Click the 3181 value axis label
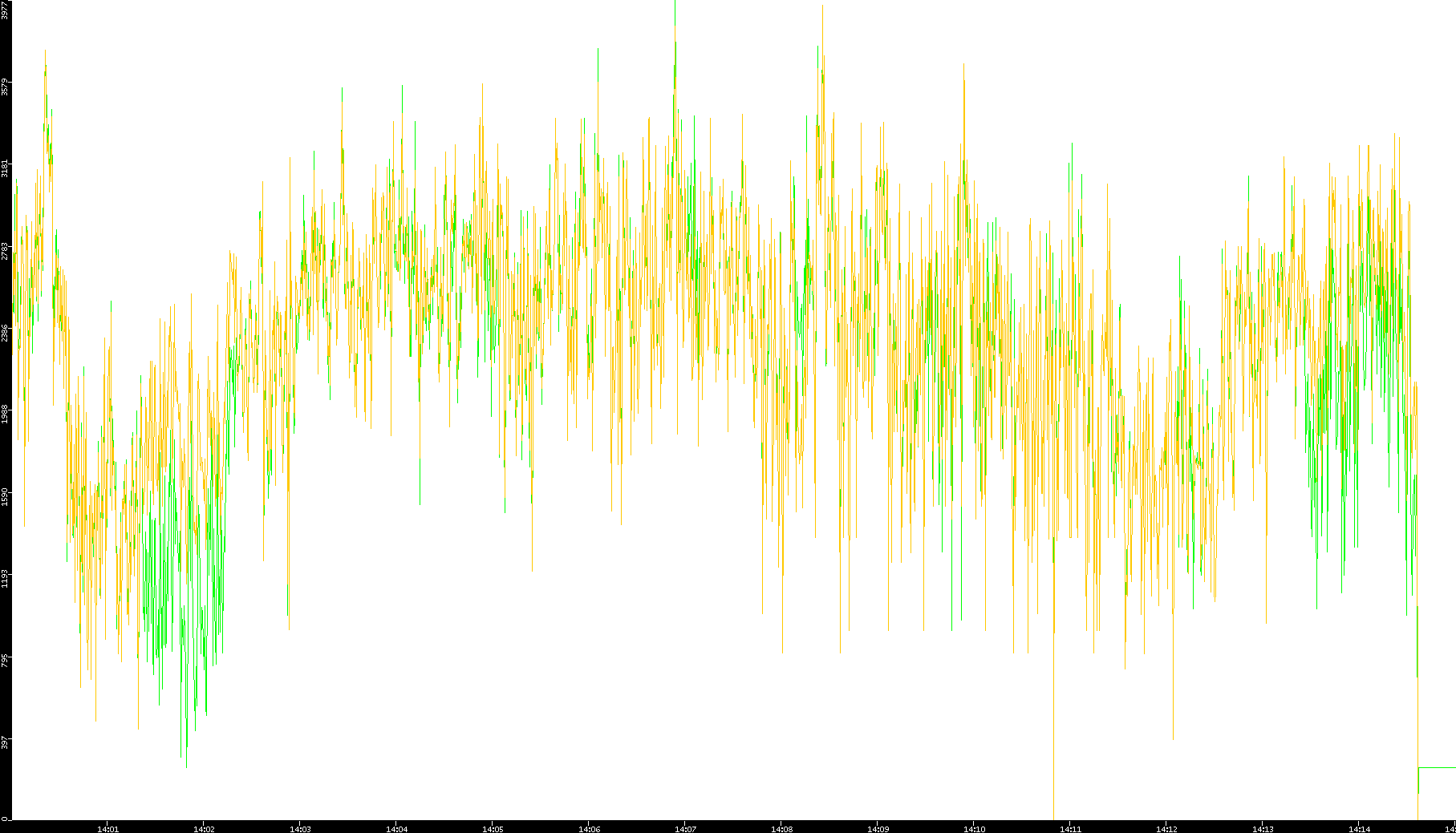Viewport: 1456px width, 833px height. (5, 168)
